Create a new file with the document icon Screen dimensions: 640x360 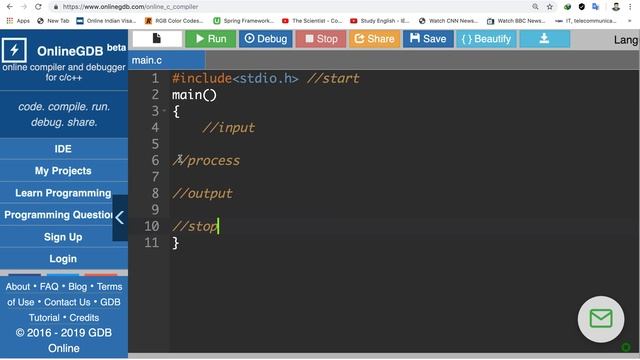157,39
